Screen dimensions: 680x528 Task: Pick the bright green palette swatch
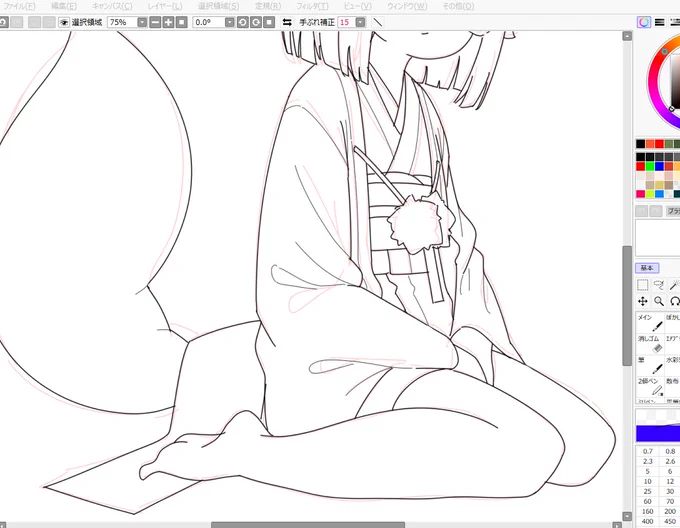(x=650, y=166)
